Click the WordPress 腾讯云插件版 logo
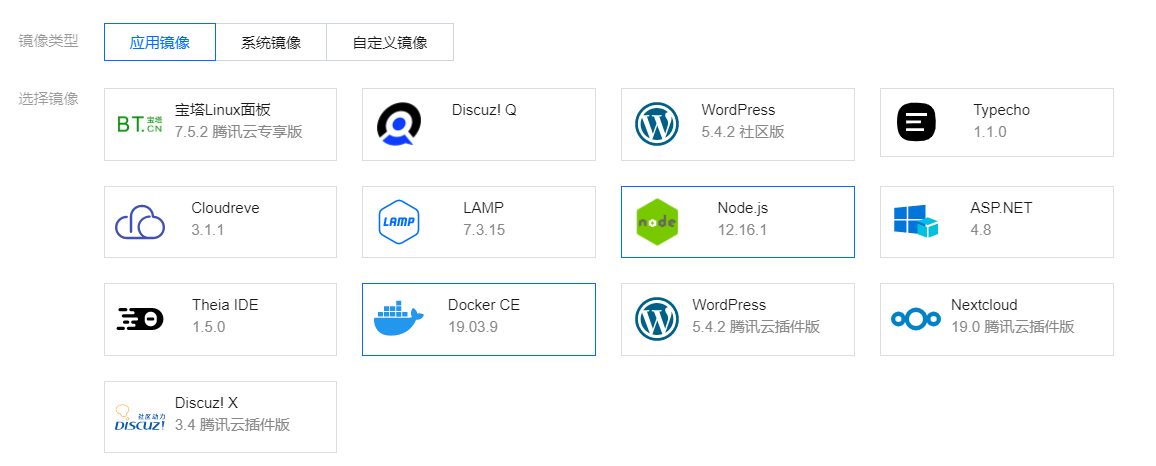The width and height of the screenshot is (1156, 466). click(656, 319)
